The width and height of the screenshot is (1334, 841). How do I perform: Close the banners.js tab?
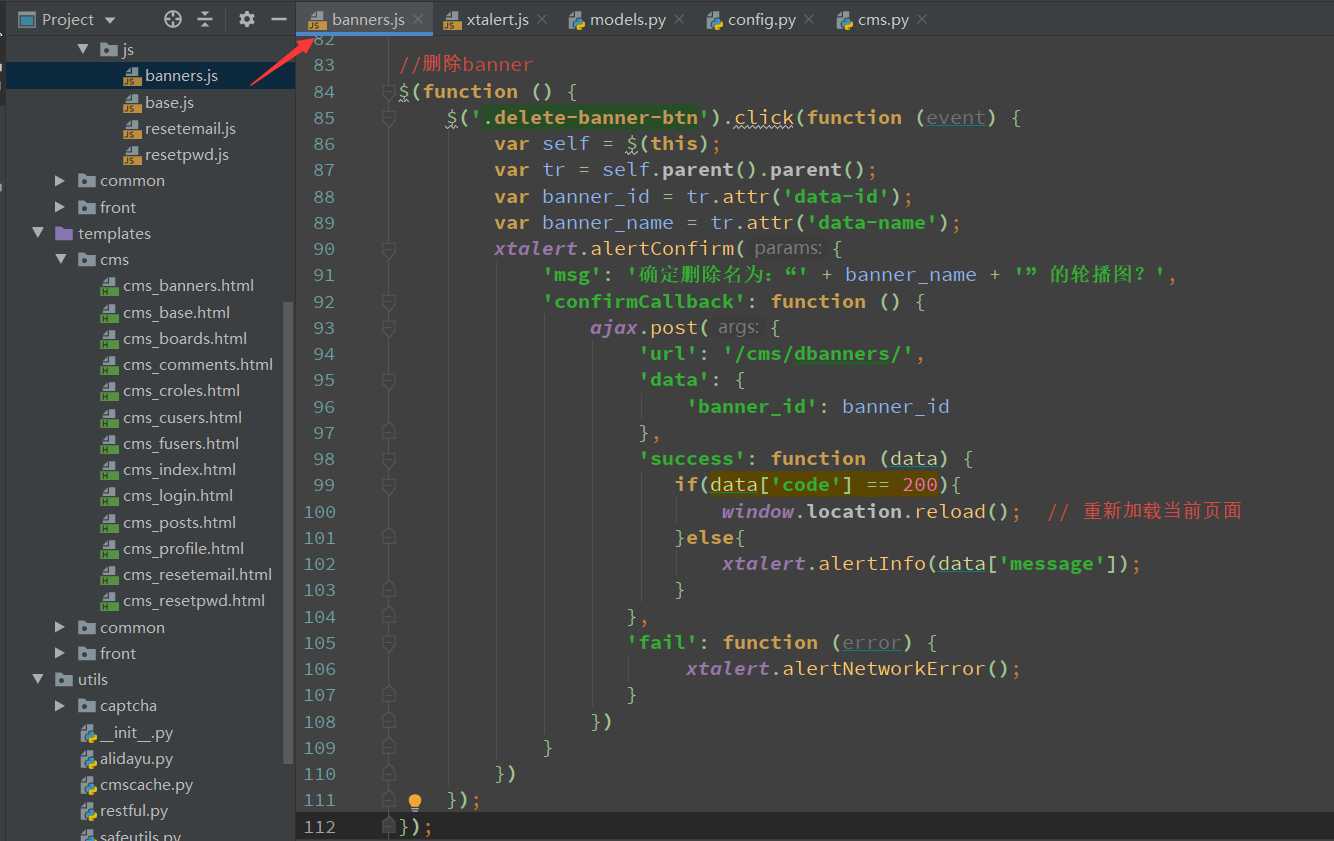(x=418, y=19)
